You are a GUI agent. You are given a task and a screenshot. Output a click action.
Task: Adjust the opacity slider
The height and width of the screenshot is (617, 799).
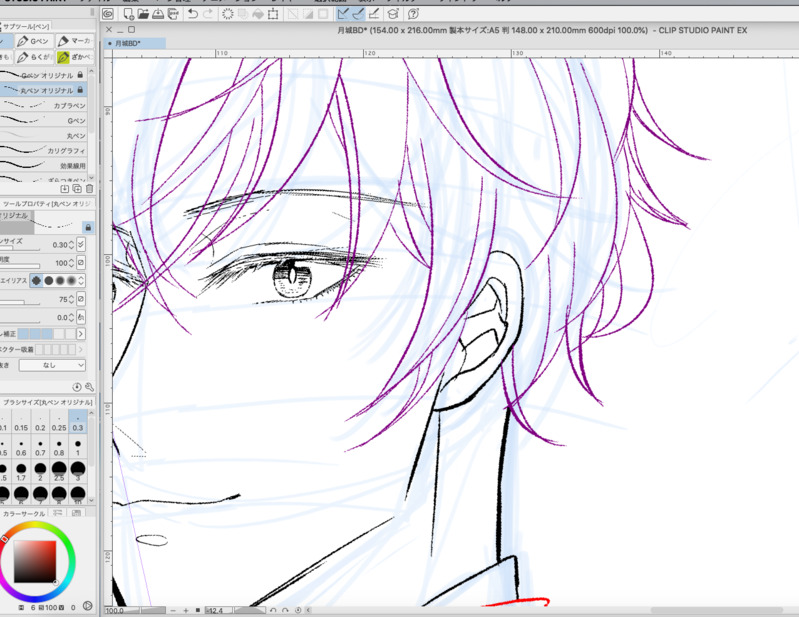pos(20,266)
